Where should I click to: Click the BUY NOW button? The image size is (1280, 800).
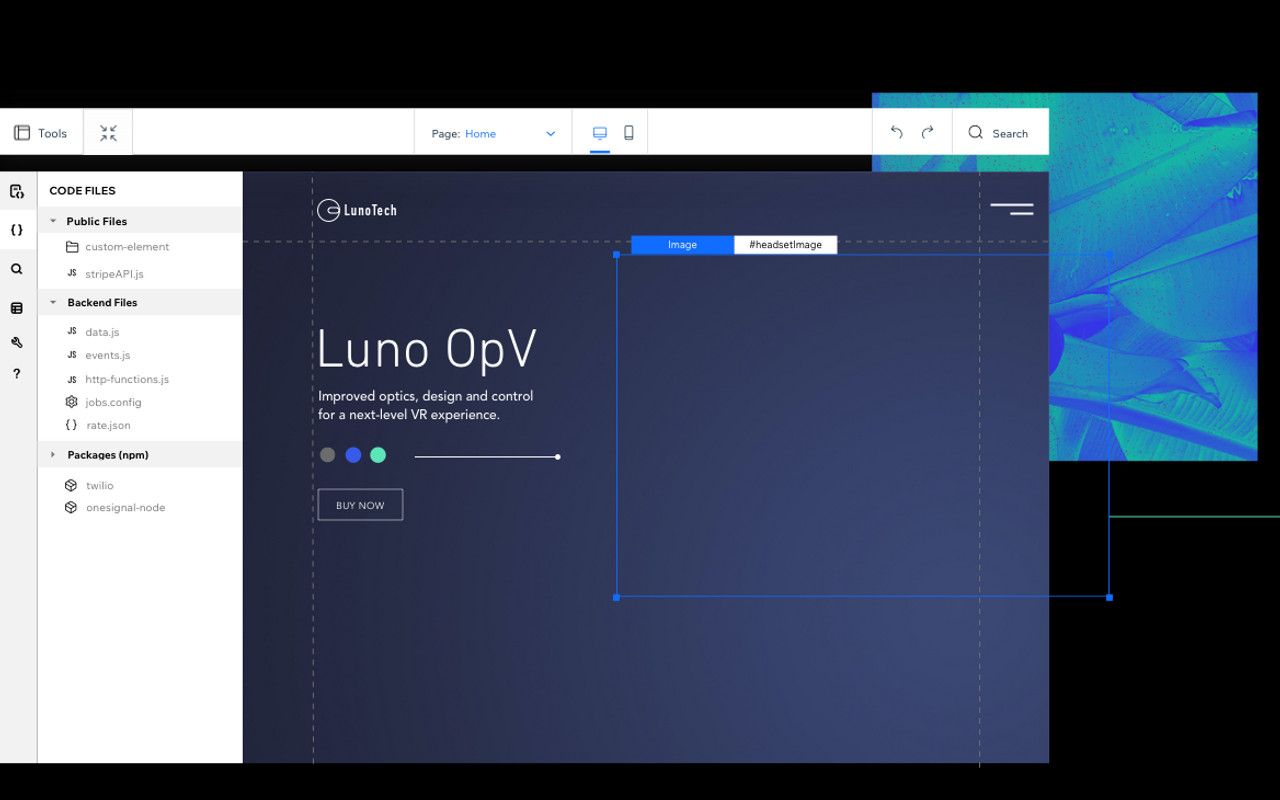[x=360, y=505]
